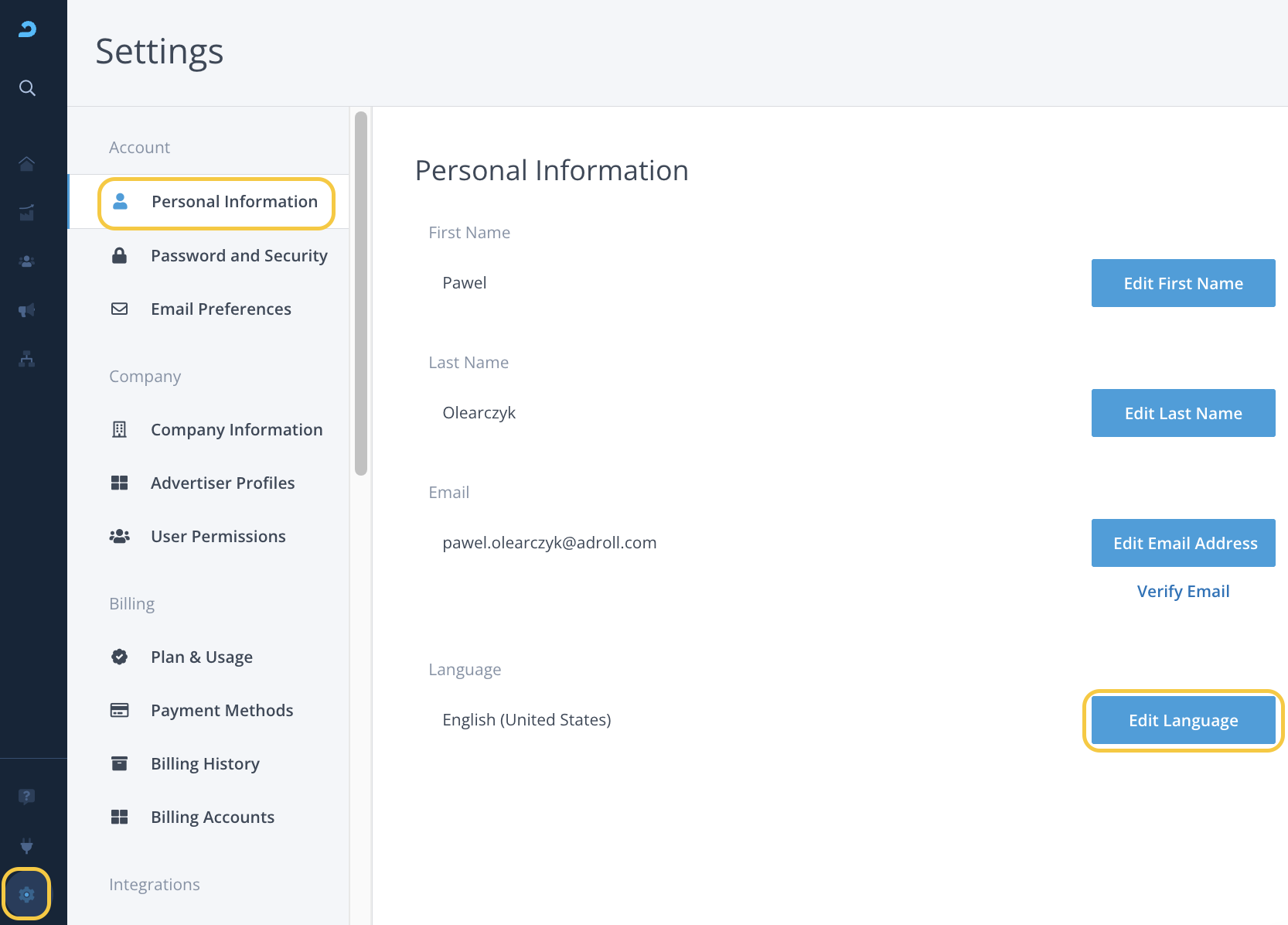Open the audiences people icon in sidebar
The width and height of the screenshot is (1288, 925).
point(27,261)
